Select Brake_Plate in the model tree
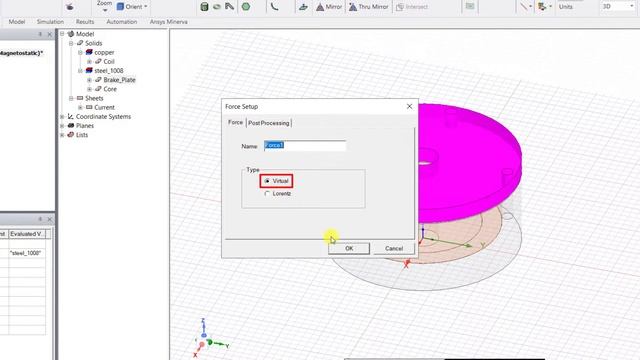640x360 pixels. click(x=119, y=80)
